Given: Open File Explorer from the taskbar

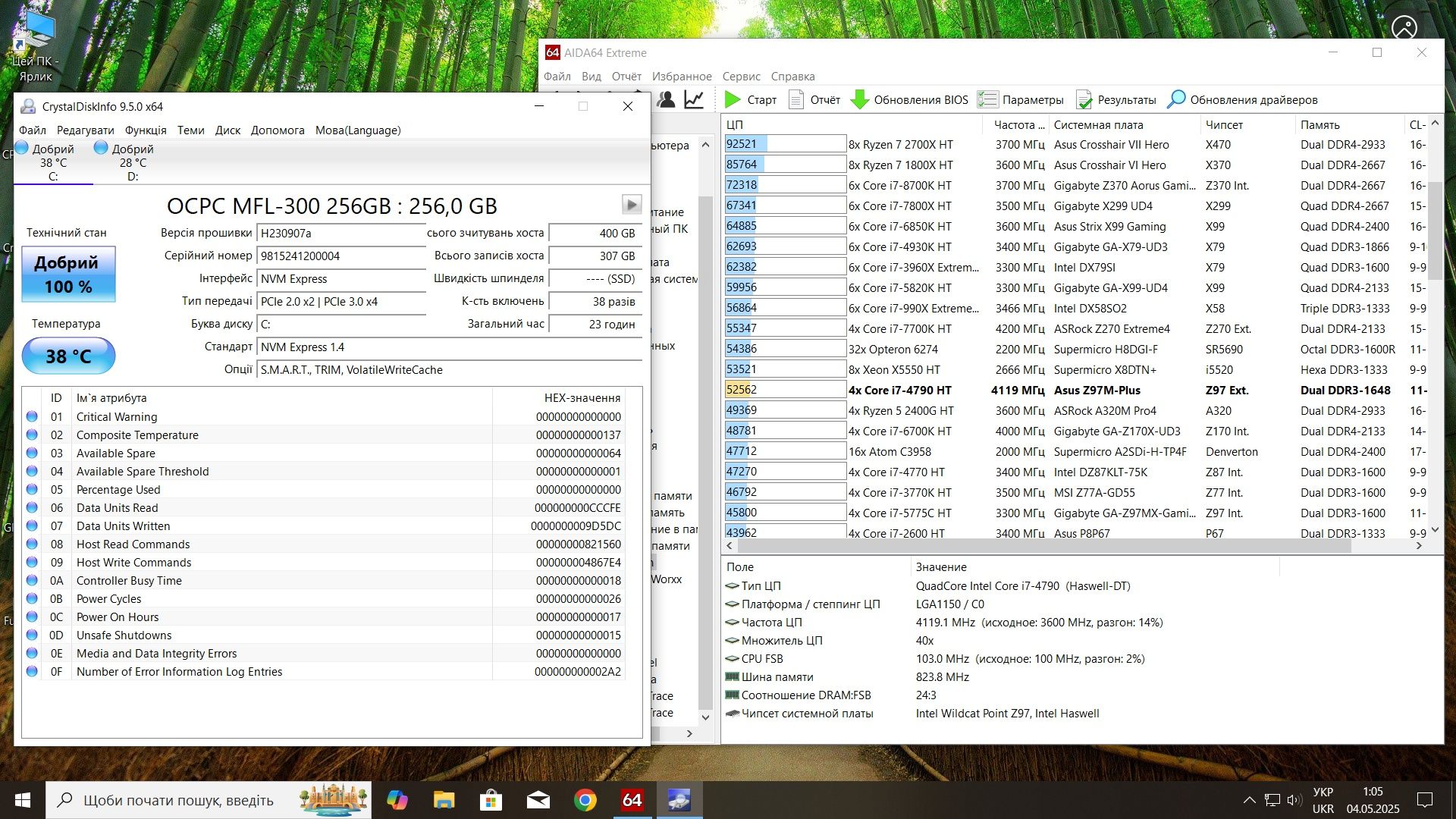Looking at the screenshot, I should pyautogui.click(x=444, y=800).
